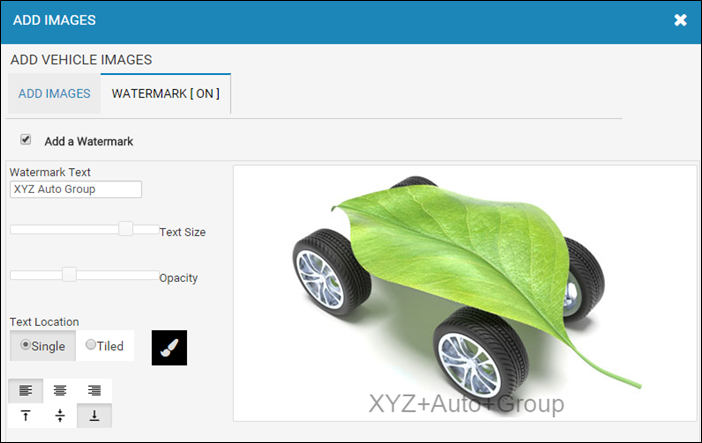Center watermark text horizontally
The width and height of the screenshot is (702, 443).
[x=60, y=391]
